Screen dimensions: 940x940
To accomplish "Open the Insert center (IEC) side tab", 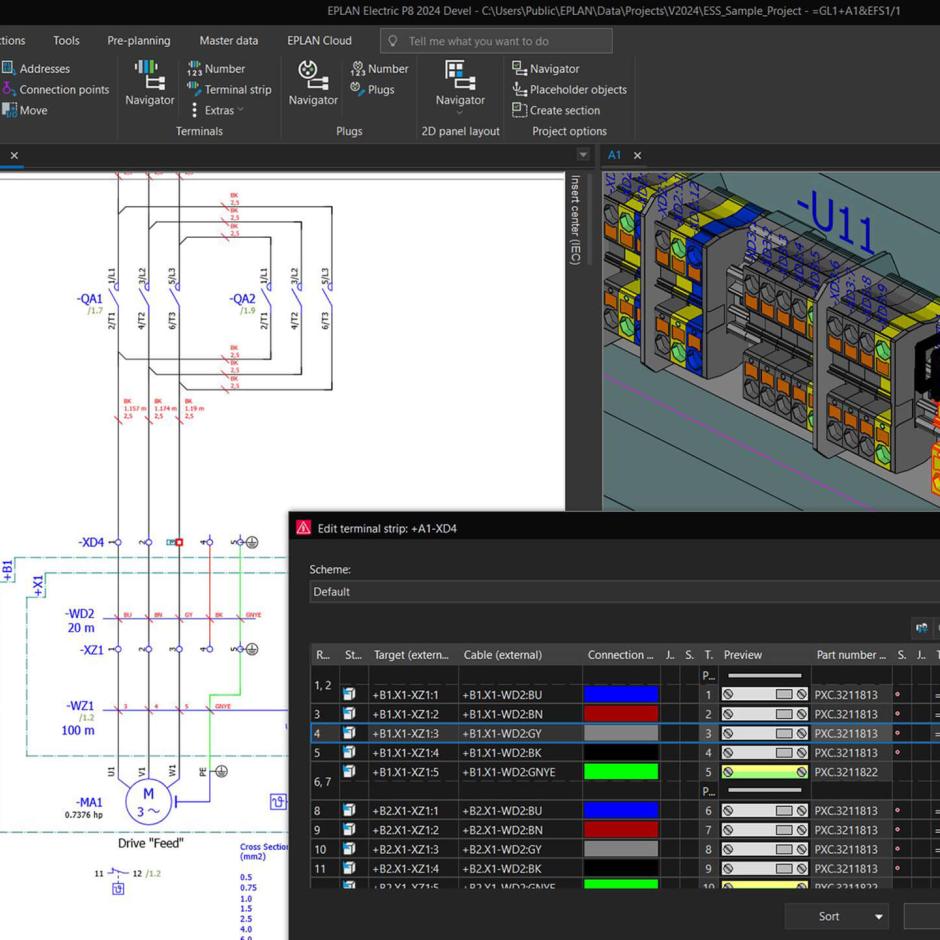I will (575, 219).
